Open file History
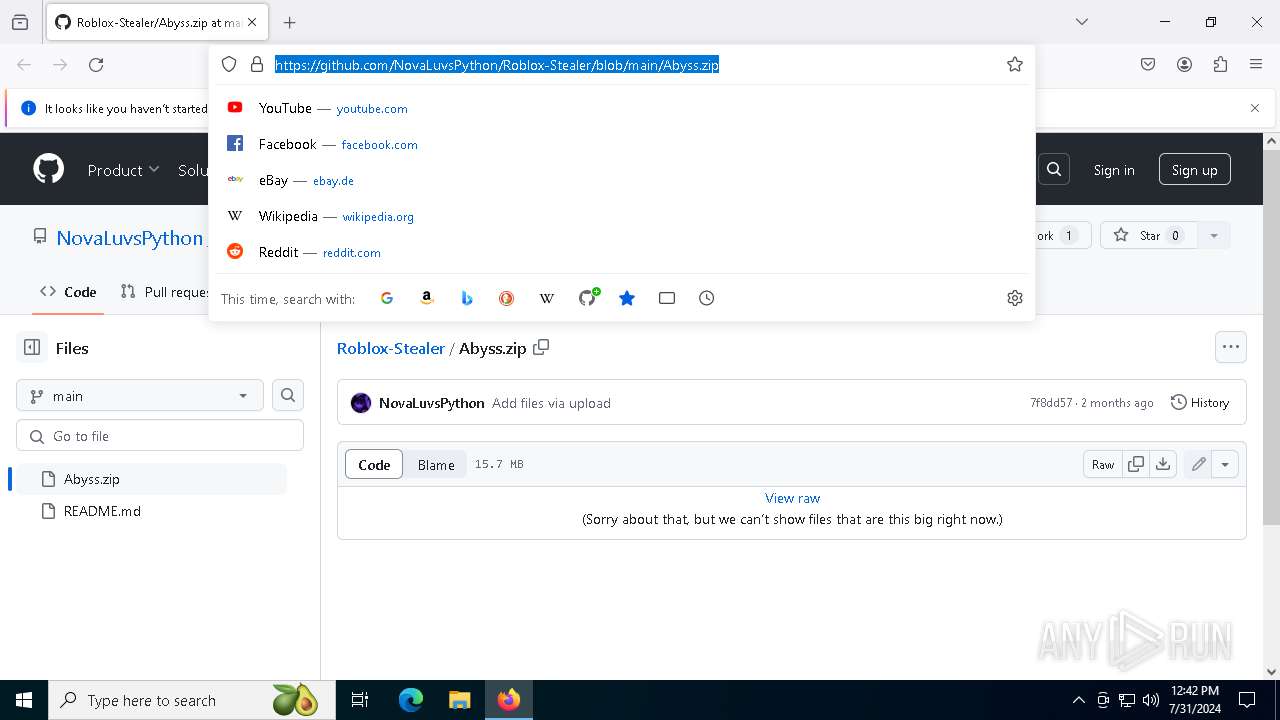 coord(1200,403)
